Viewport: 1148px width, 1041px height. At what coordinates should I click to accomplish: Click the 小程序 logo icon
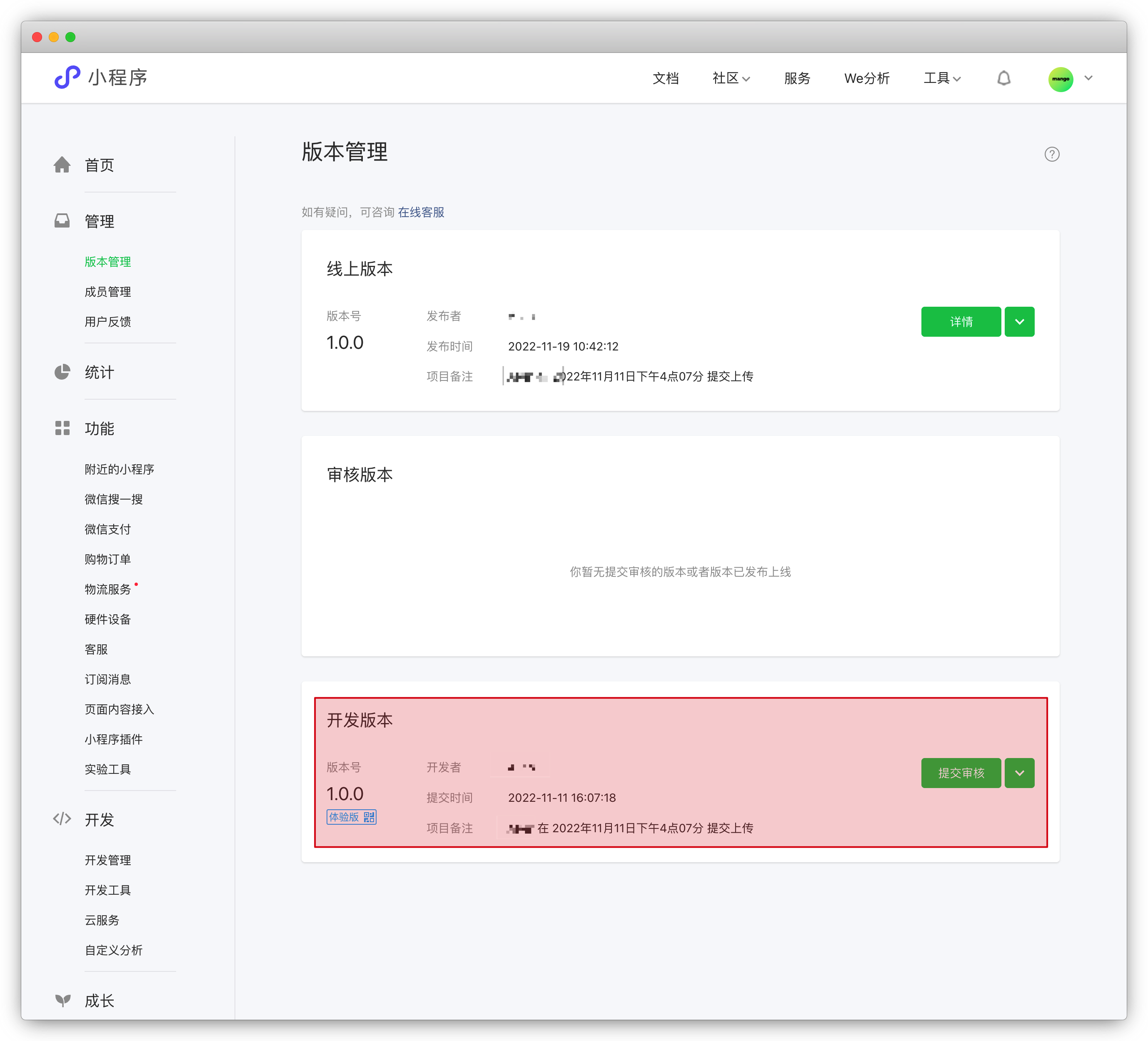point(67,78)
